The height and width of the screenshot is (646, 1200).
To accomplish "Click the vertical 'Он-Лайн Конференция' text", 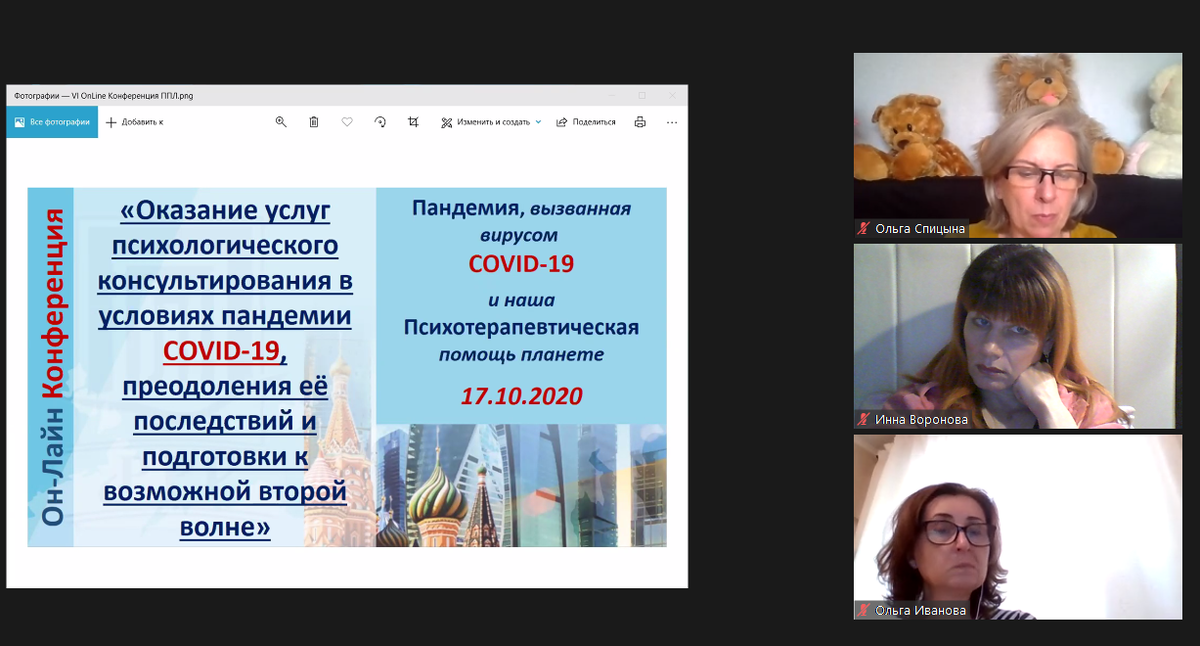I will [x=52, y=367].
